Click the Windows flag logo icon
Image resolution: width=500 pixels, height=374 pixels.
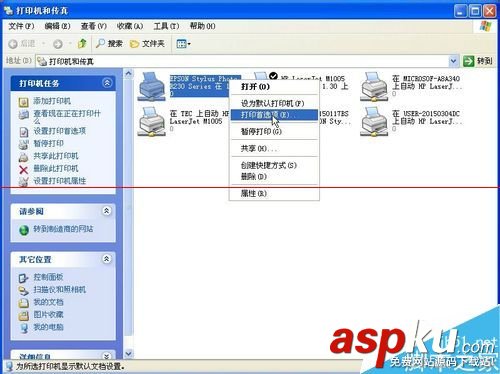click(485, 27)
